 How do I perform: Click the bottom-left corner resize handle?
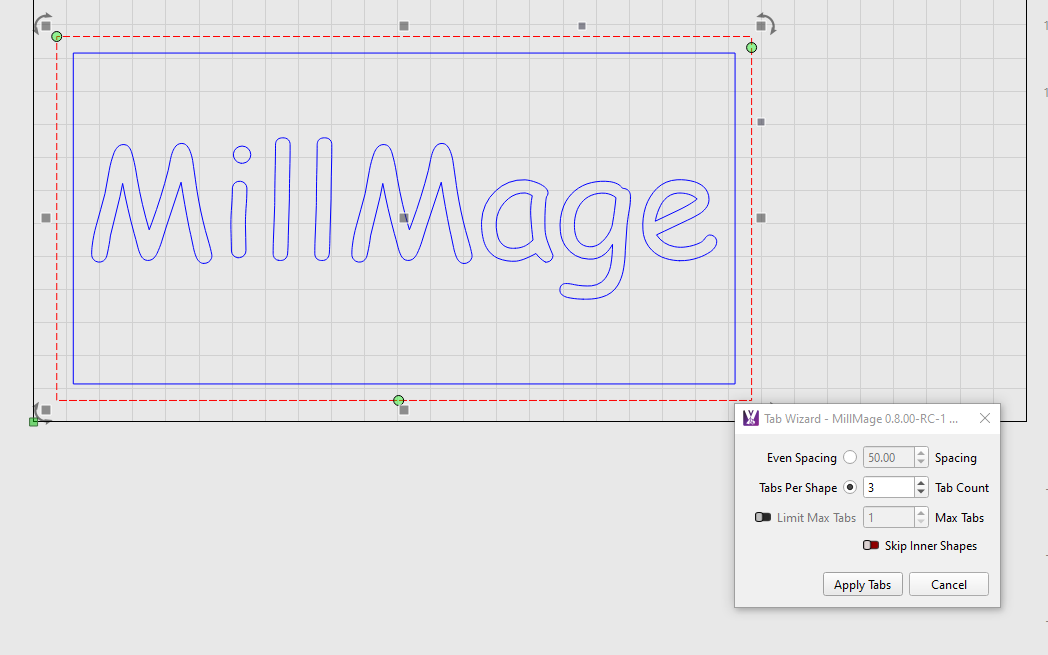pyautogui.click(x=46, y=410)
